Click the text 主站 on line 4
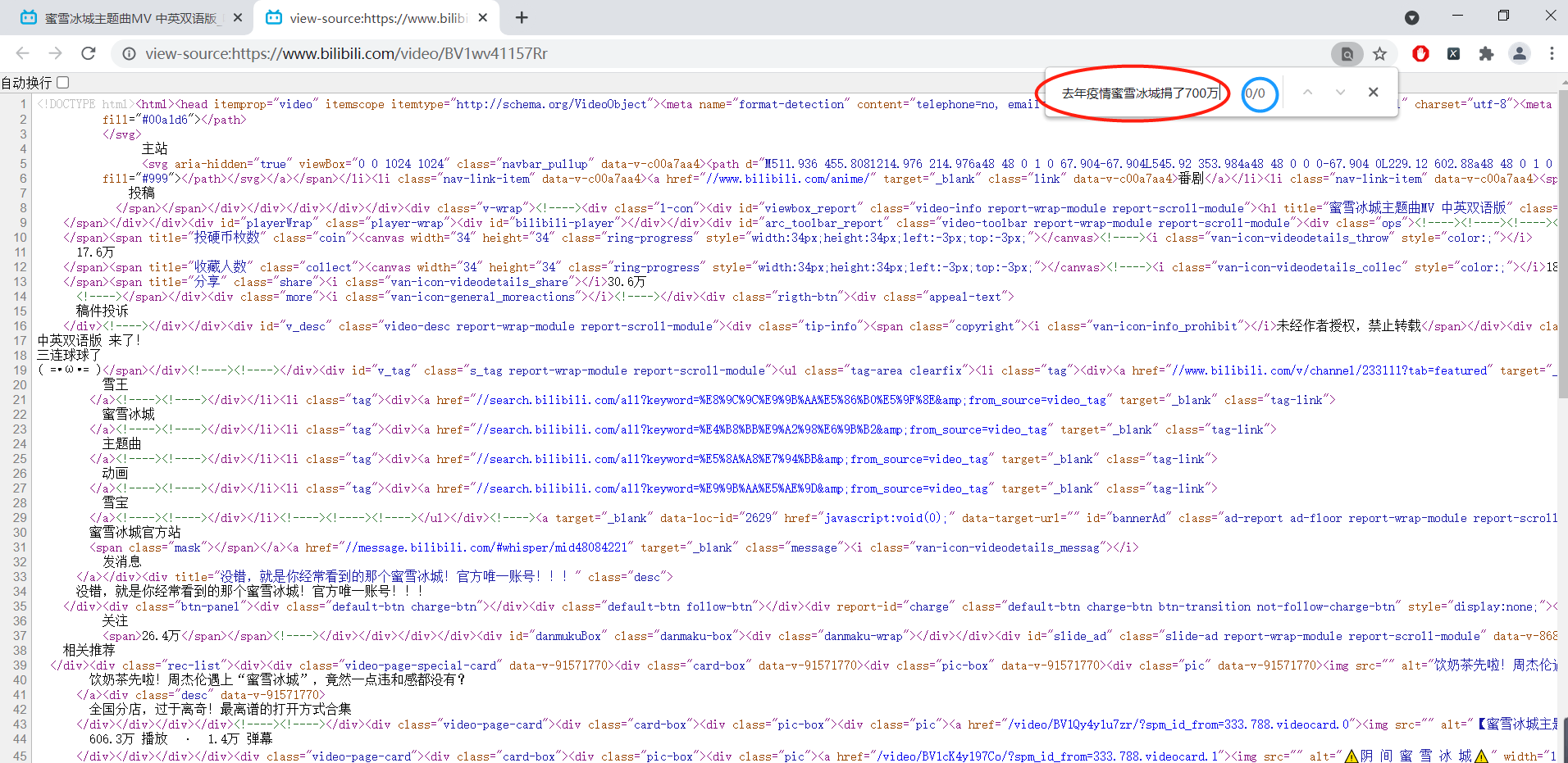 click(x=155, y=148)
